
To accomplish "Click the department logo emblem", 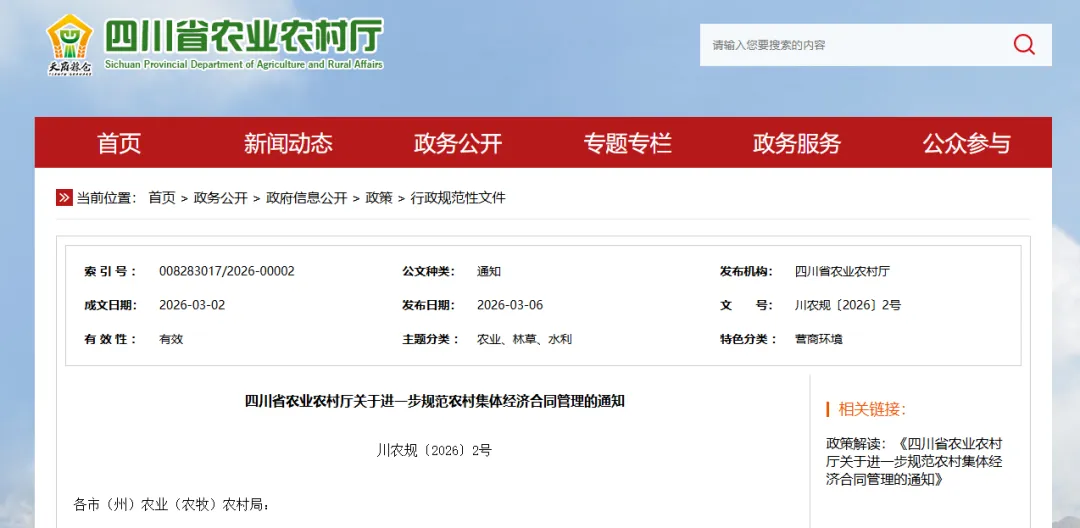I will (70, 45).
